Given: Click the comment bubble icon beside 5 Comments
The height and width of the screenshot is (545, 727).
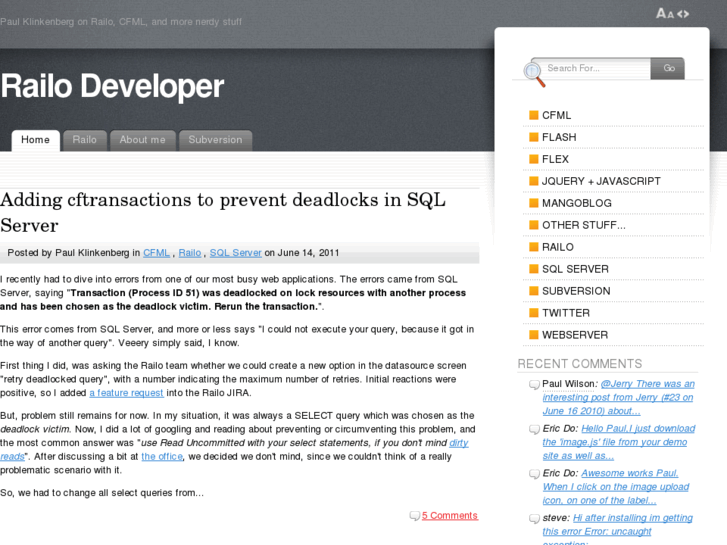Looking at the screenshot, I should [415, 516].
